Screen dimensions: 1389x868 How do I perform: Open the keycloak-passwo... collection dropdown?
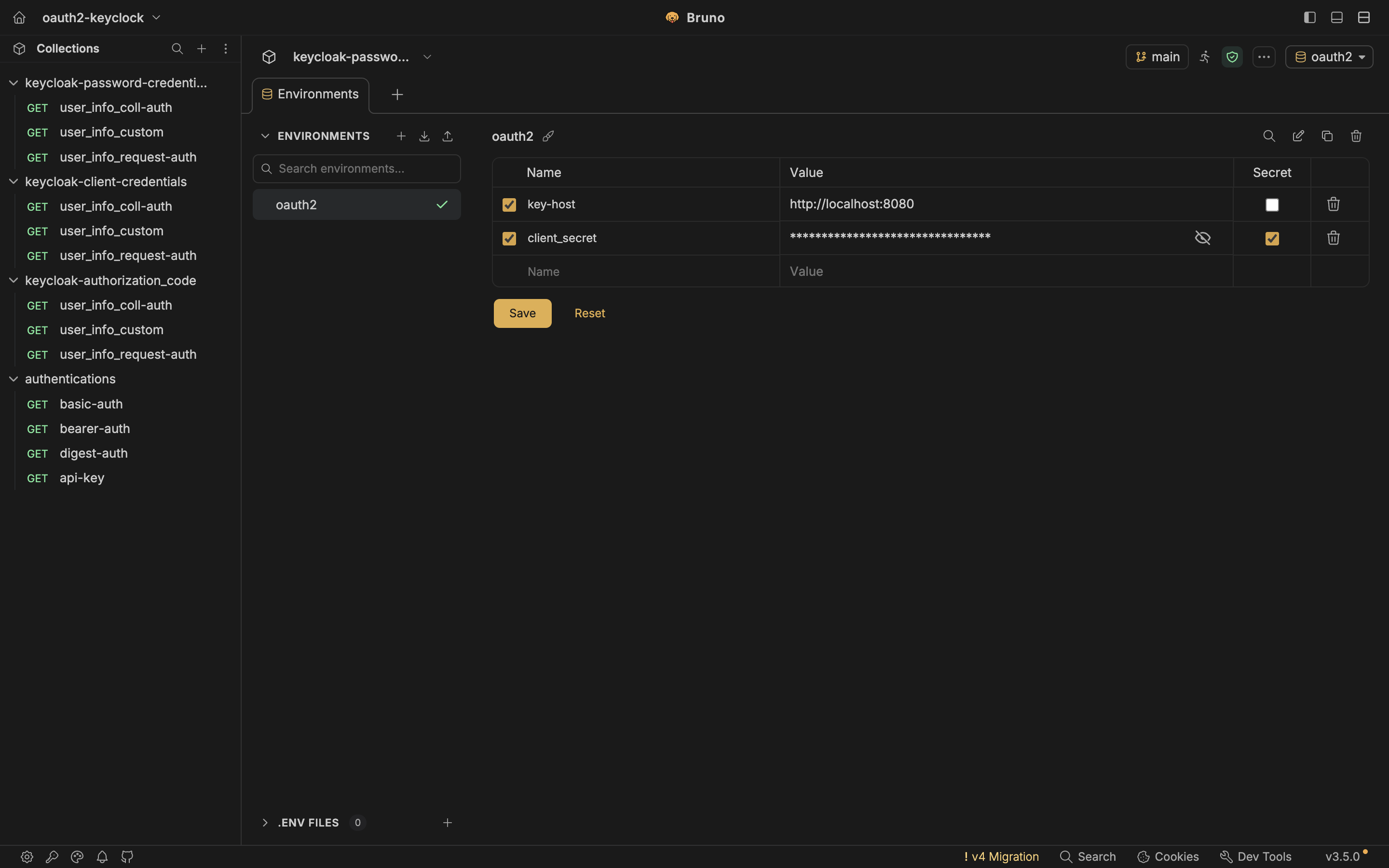coord(362,57)
